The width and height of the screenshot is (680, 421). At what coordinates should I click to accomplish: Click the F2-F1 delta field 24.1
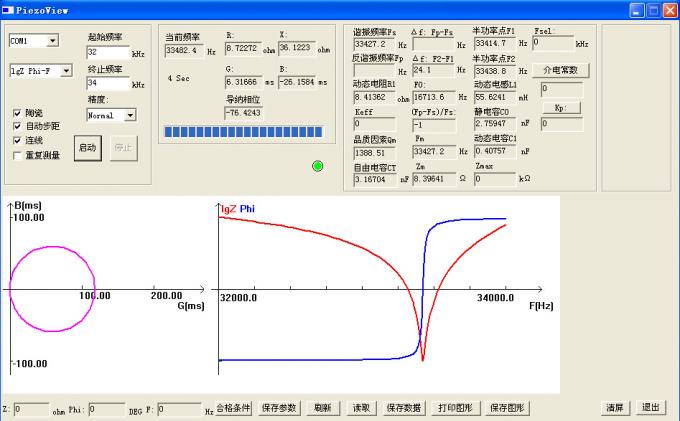434,70
